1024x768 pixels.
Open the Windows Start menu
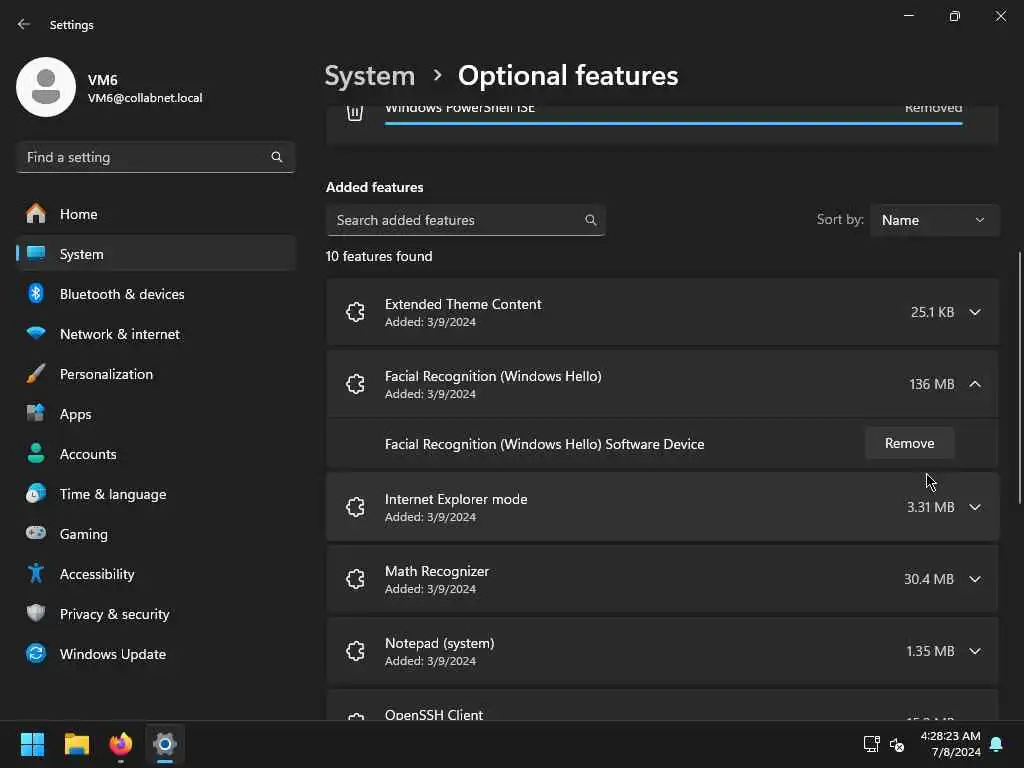33,744
